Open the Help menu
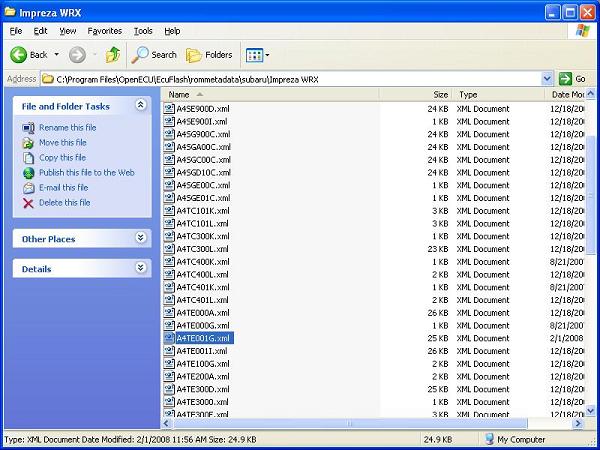600x450 pixels. tap(172, 31)
